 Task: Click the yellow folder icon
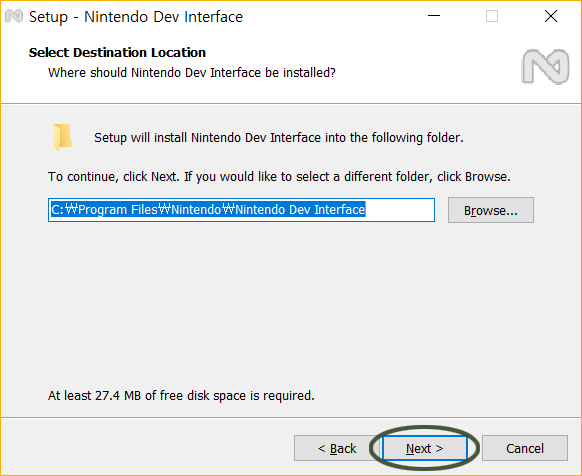(x=63, y=137)
